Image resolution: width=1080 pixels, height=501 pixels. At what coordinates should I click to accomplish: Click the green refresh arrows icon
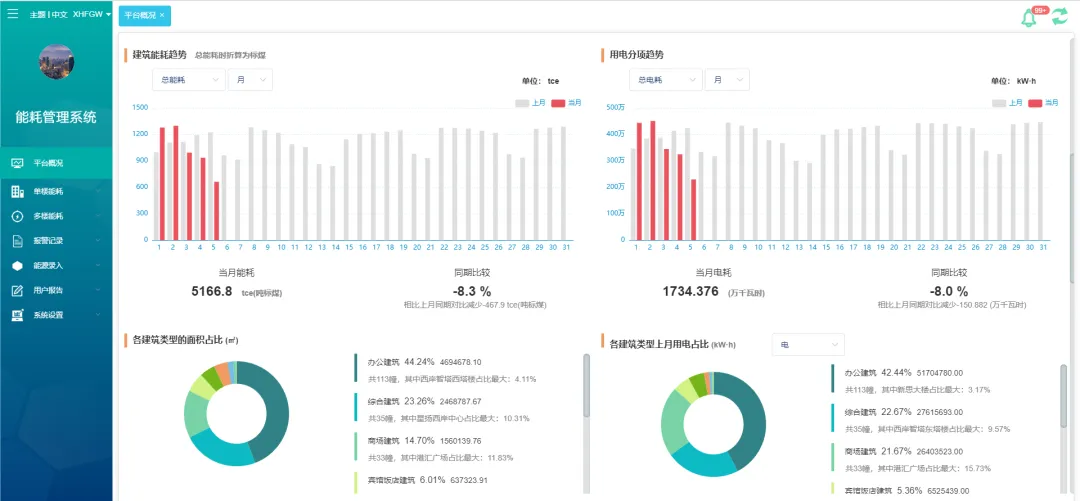coord(1059,17)
